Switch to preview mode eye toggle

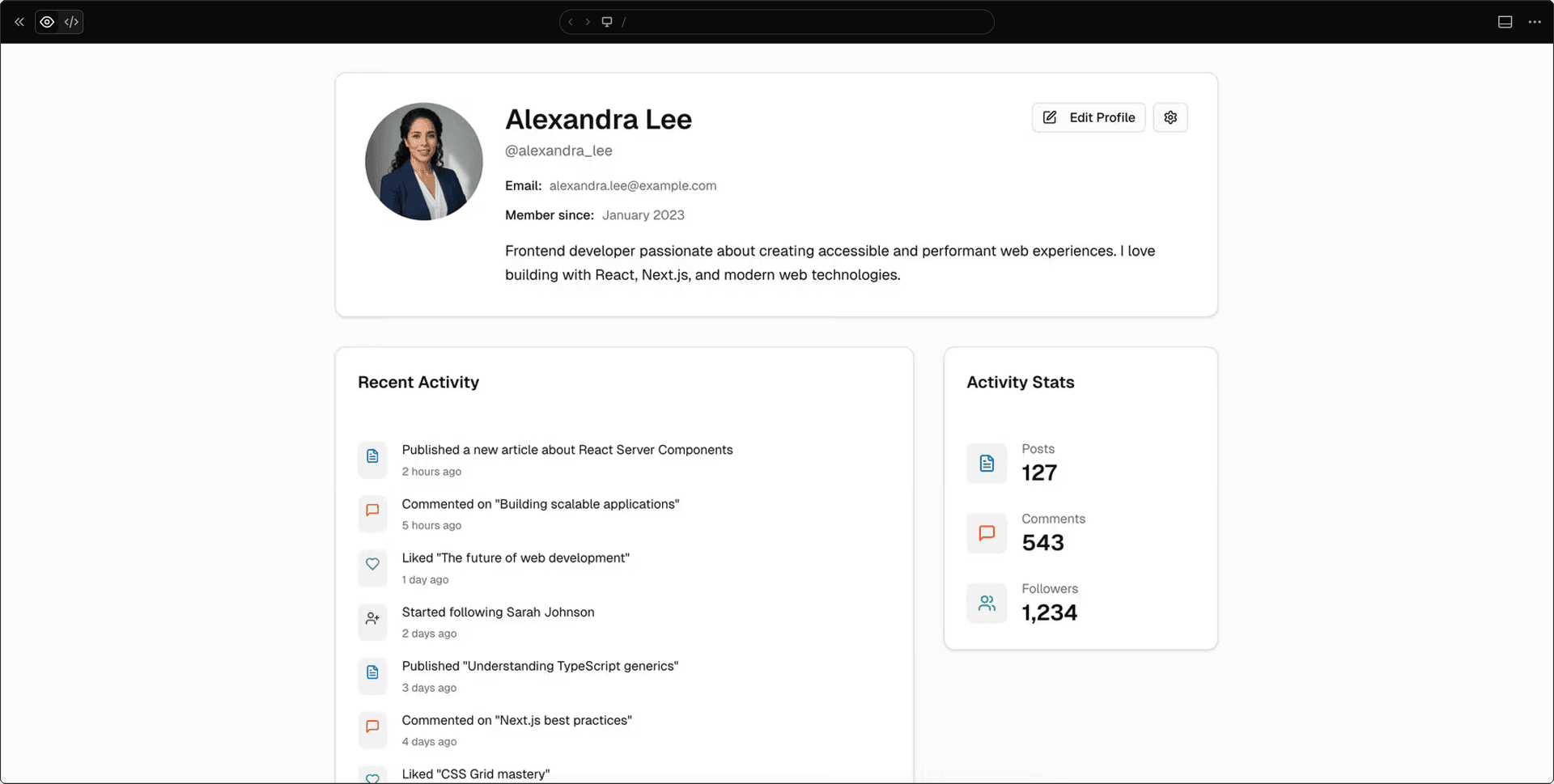pos(48,22)
